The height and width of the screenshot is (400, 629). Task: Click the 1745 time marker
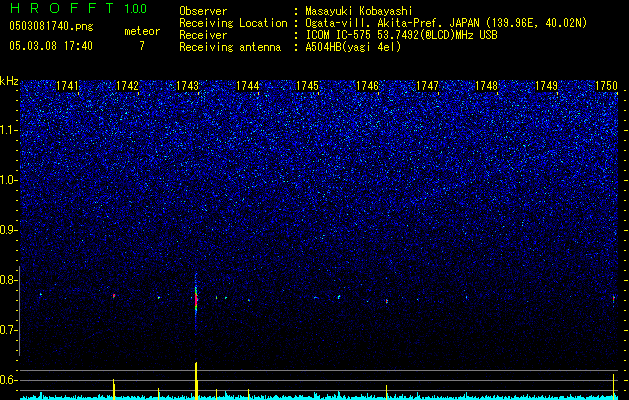click(307, 86)
